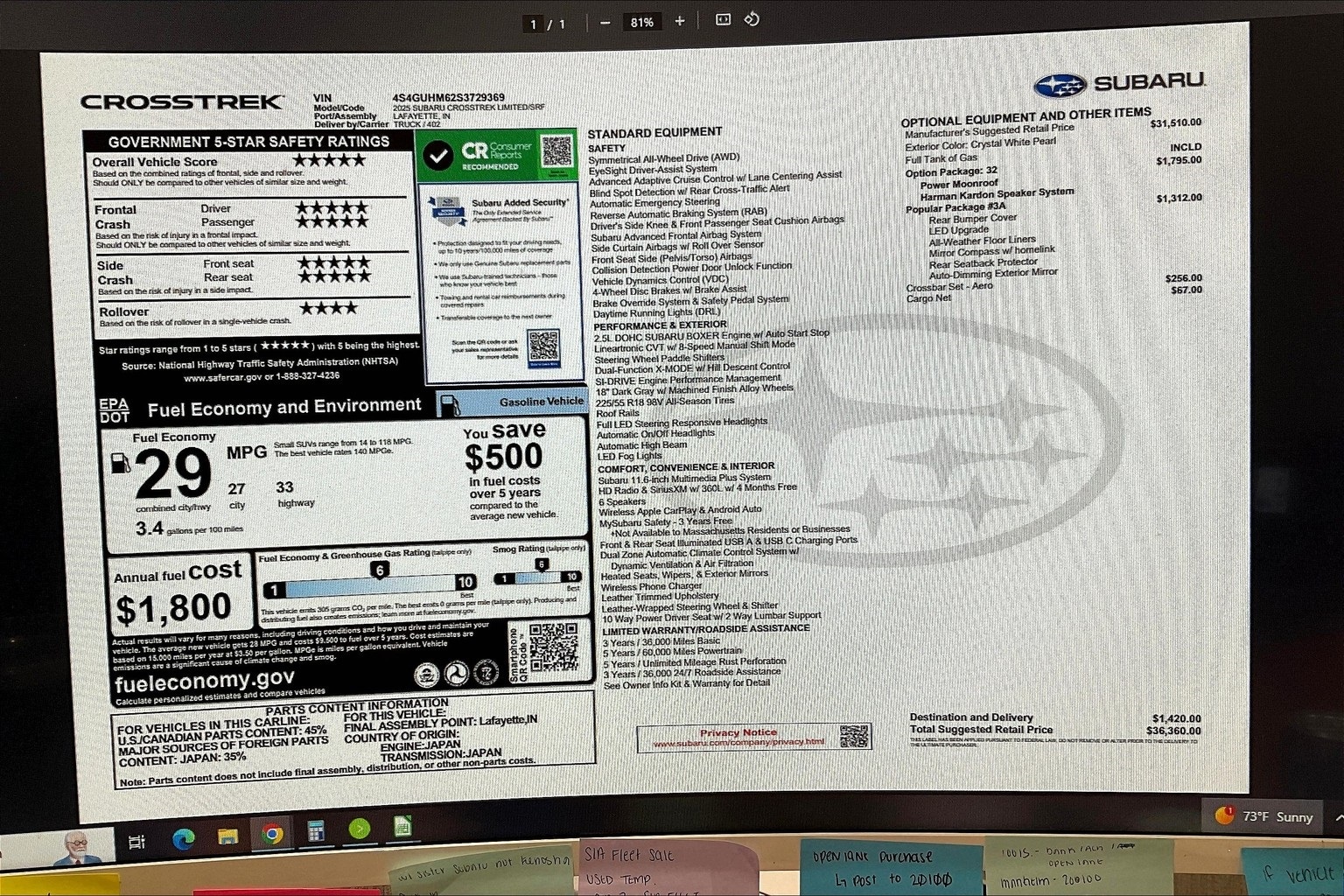Screen dimensions: 1344x896
Task: Click the Annual fuel cost $1,800 figure
Action: point(173,609)
